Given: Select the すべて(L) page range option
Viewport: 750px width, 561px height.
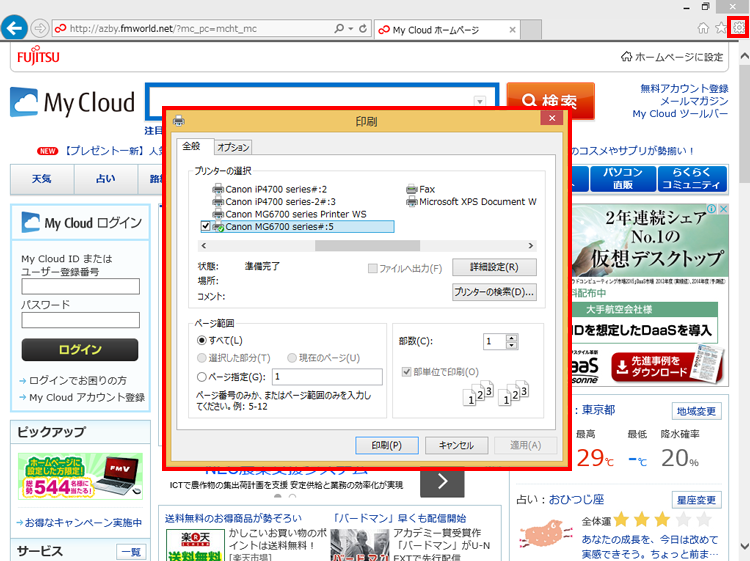Looking at the screenshot, I should pos(204,341).
